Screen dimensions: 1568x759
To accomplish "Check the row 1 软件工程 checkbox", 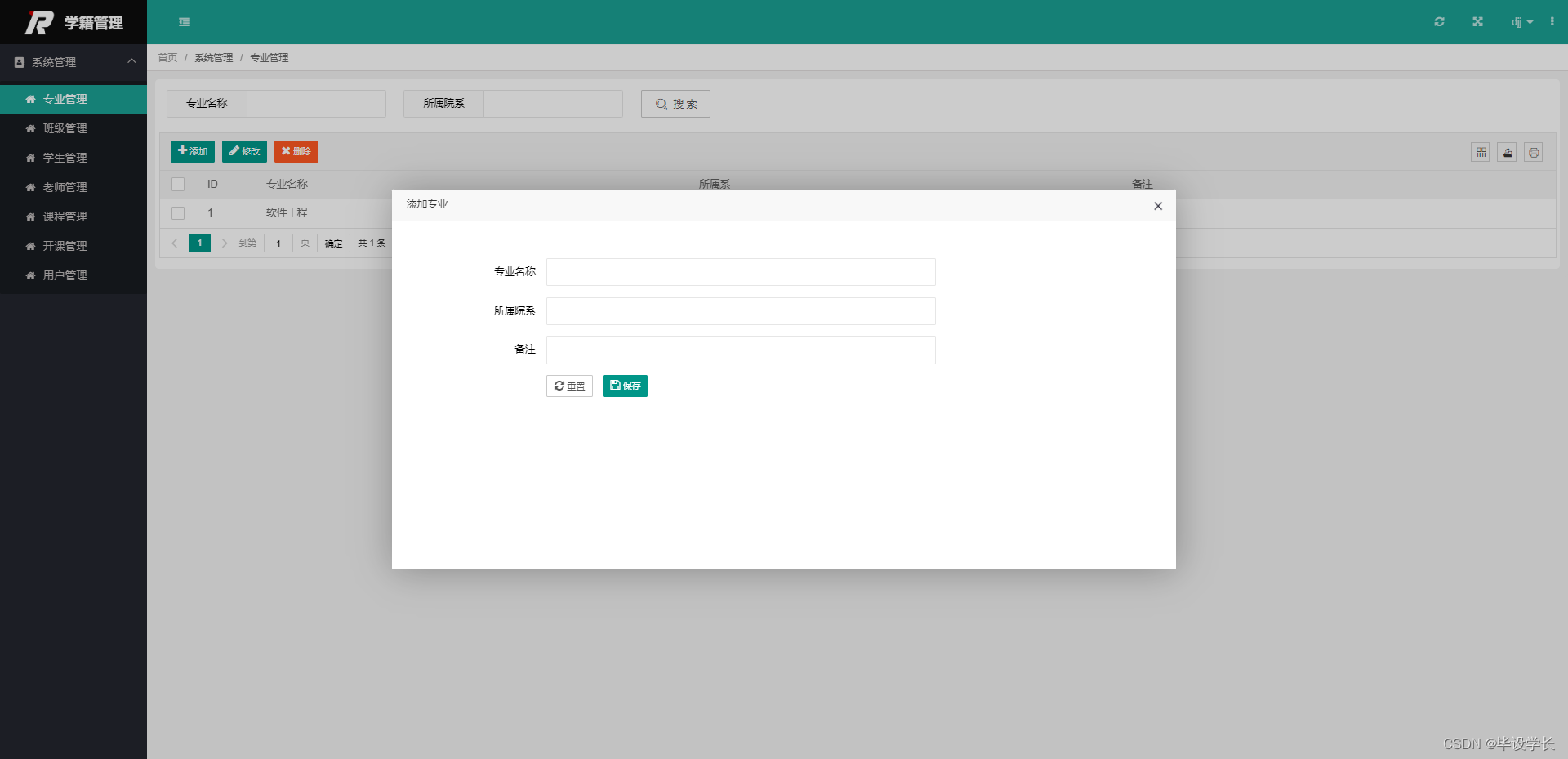I will click(x=178, y=213).
